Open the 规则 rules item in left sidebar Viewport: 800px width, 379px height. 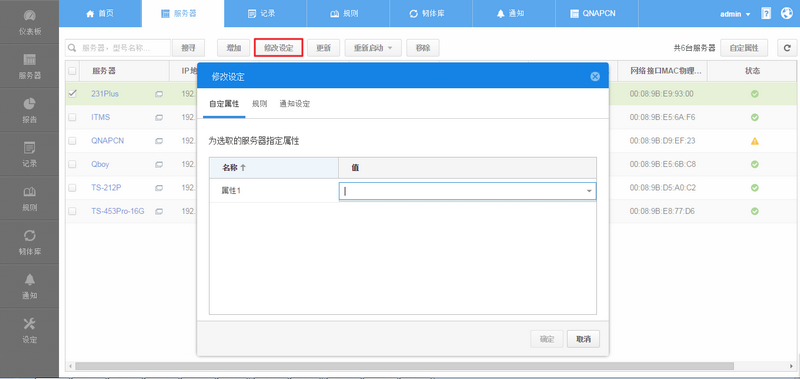pyautogui.click(x=30, y=198)
